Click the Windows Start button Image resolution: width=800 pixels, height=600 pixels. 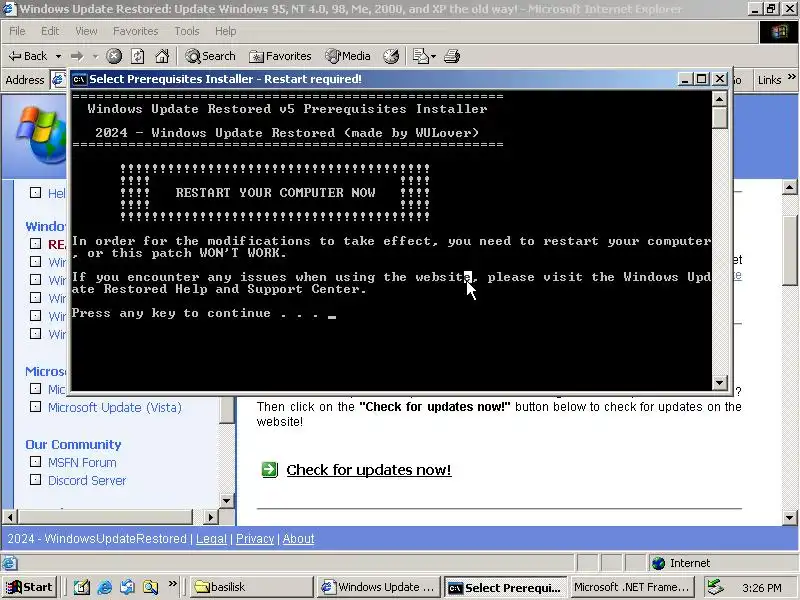pos(29,587)
